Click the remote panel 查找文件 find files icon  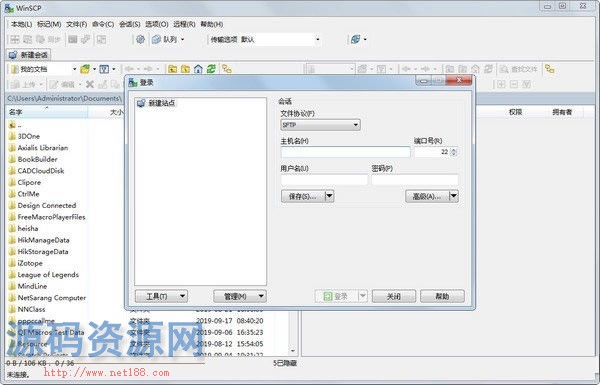(504, 69)
